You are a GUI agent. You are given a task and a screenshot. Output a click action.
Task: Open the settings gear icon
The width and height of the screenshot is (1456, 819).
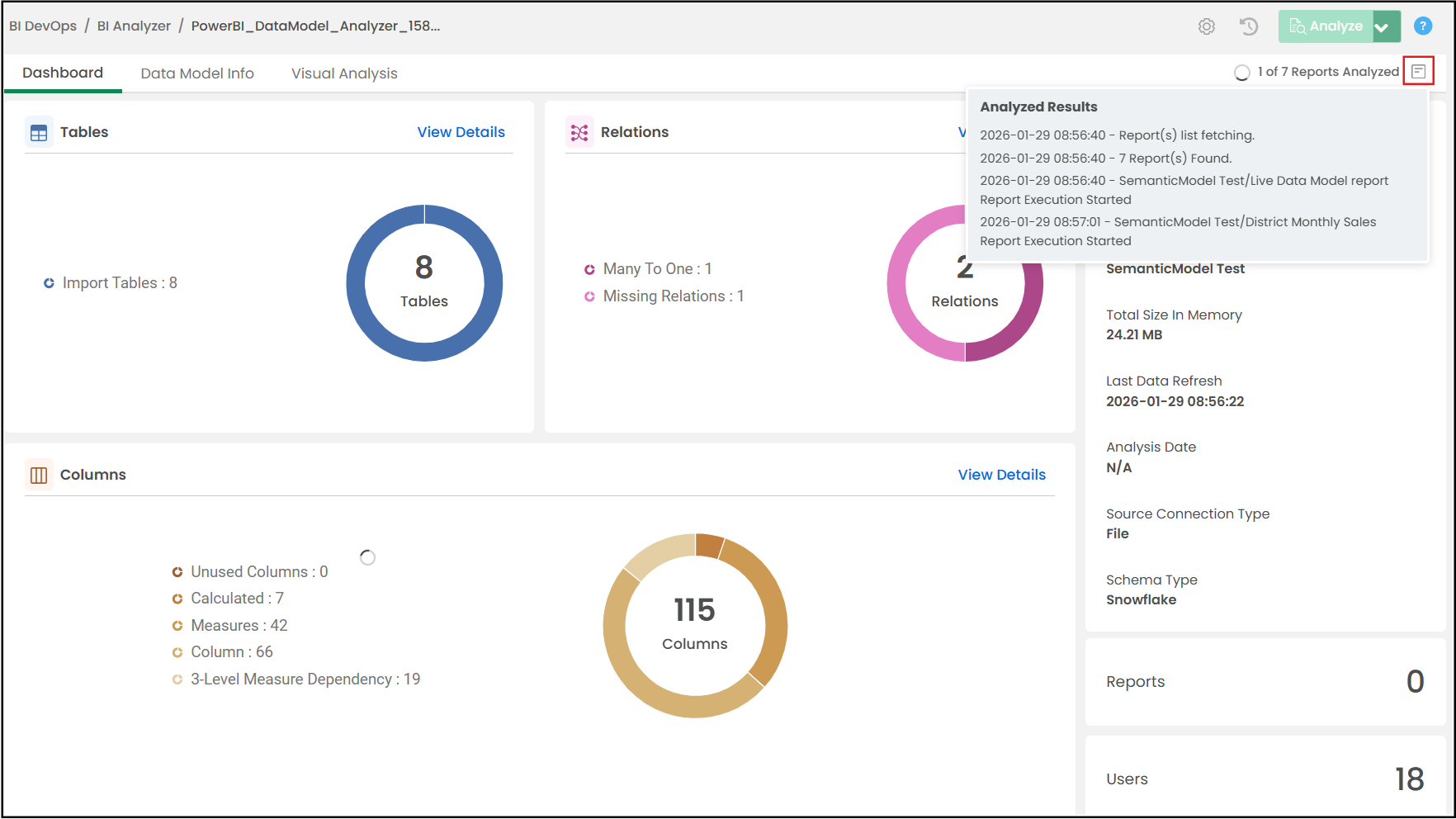pos(1207,26)
